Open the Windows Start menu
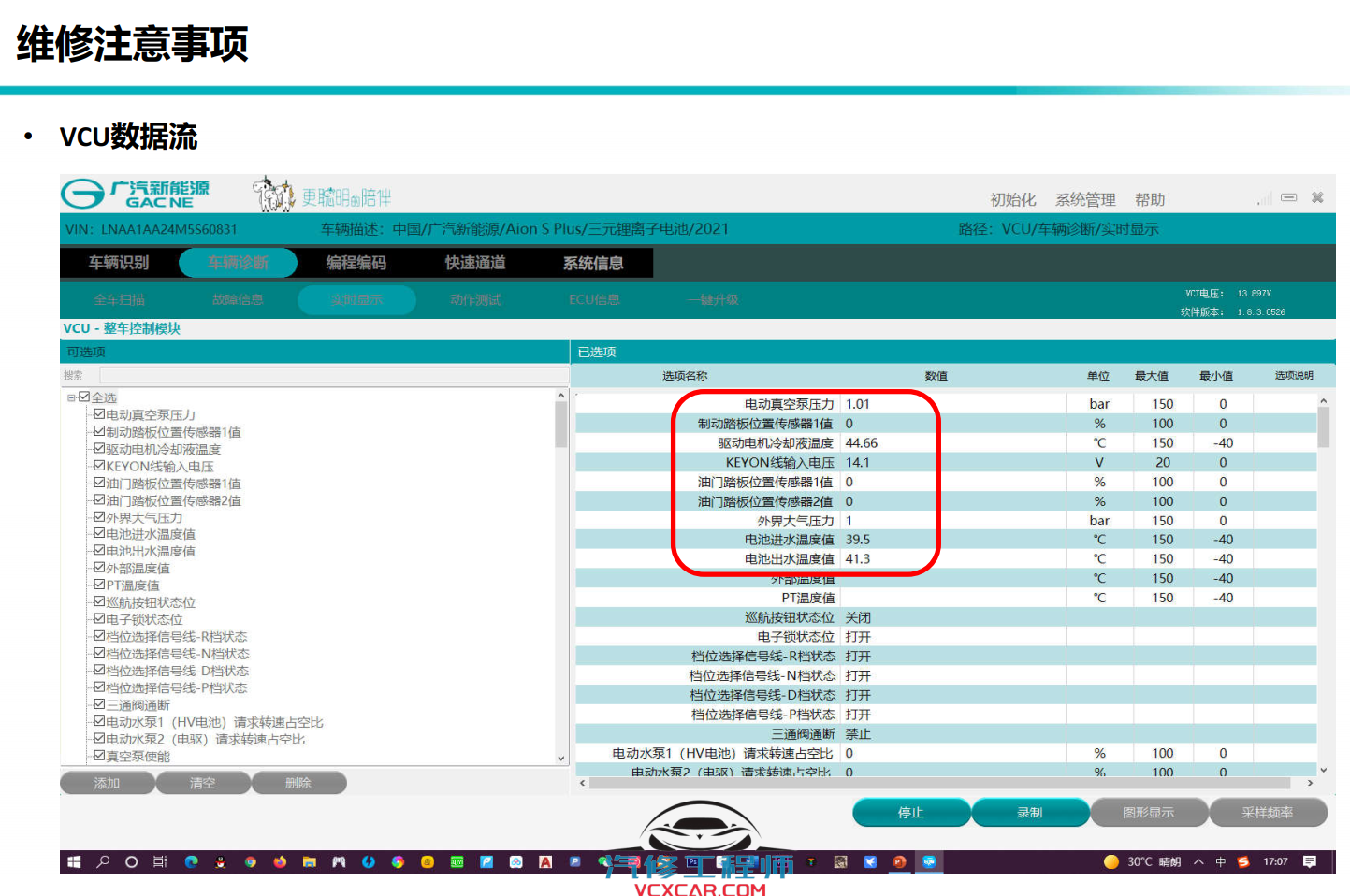 (74, 861)
